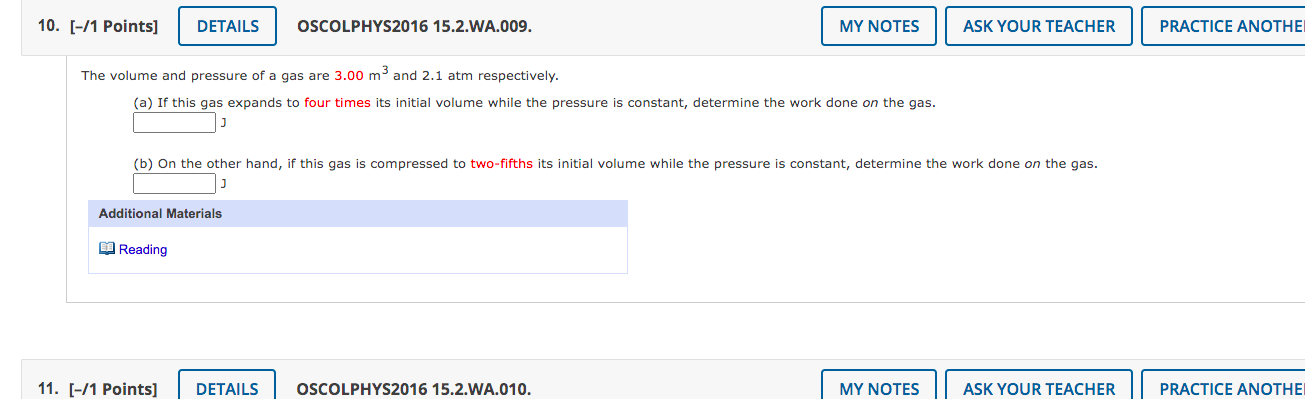Click PRACTICE ANOTHER for question 11
This screenshot has height=399, width=1305.
pos(1223,388)
